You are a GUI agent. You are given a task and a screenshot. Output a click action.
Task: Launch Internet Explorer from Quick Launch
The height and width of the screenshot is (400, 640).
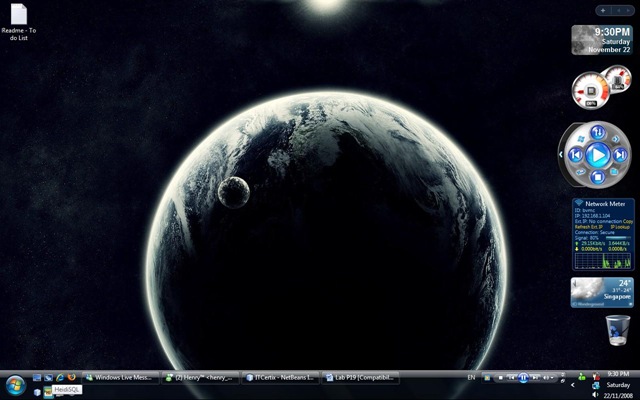coord(60,378)
